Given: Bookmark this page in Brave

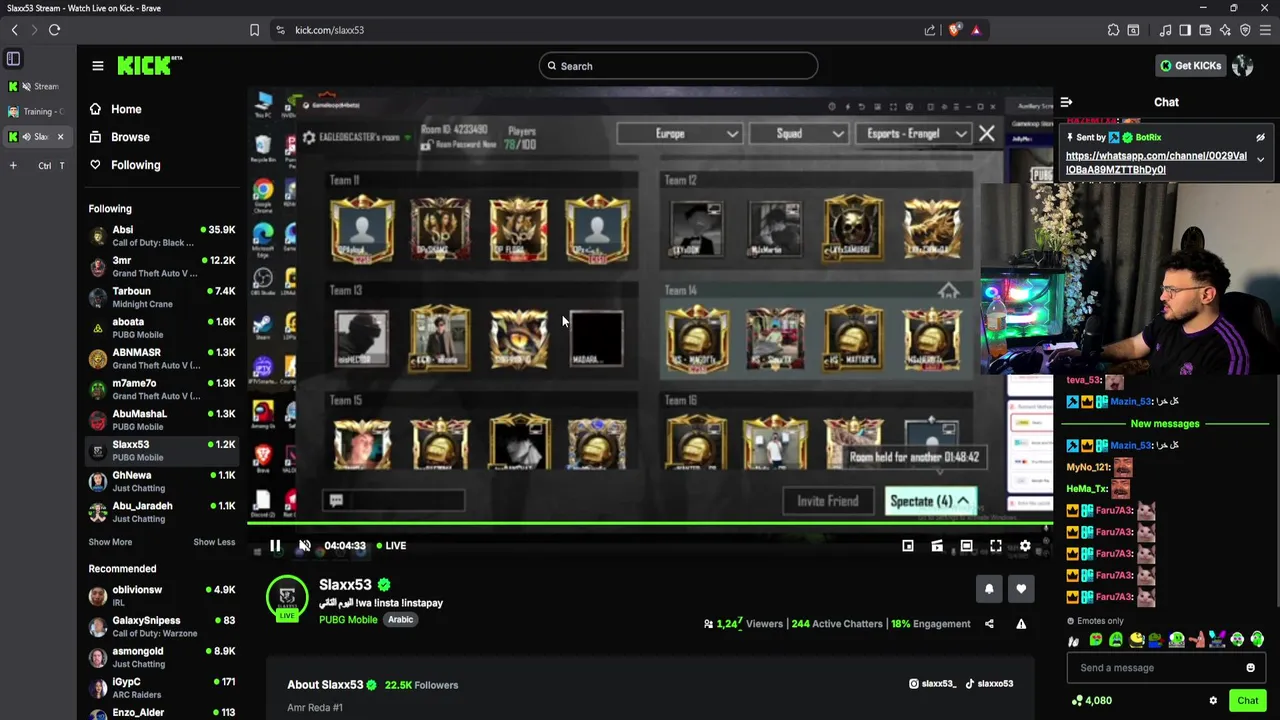Looking at the screenshot, I should click(x=255, y=30).
